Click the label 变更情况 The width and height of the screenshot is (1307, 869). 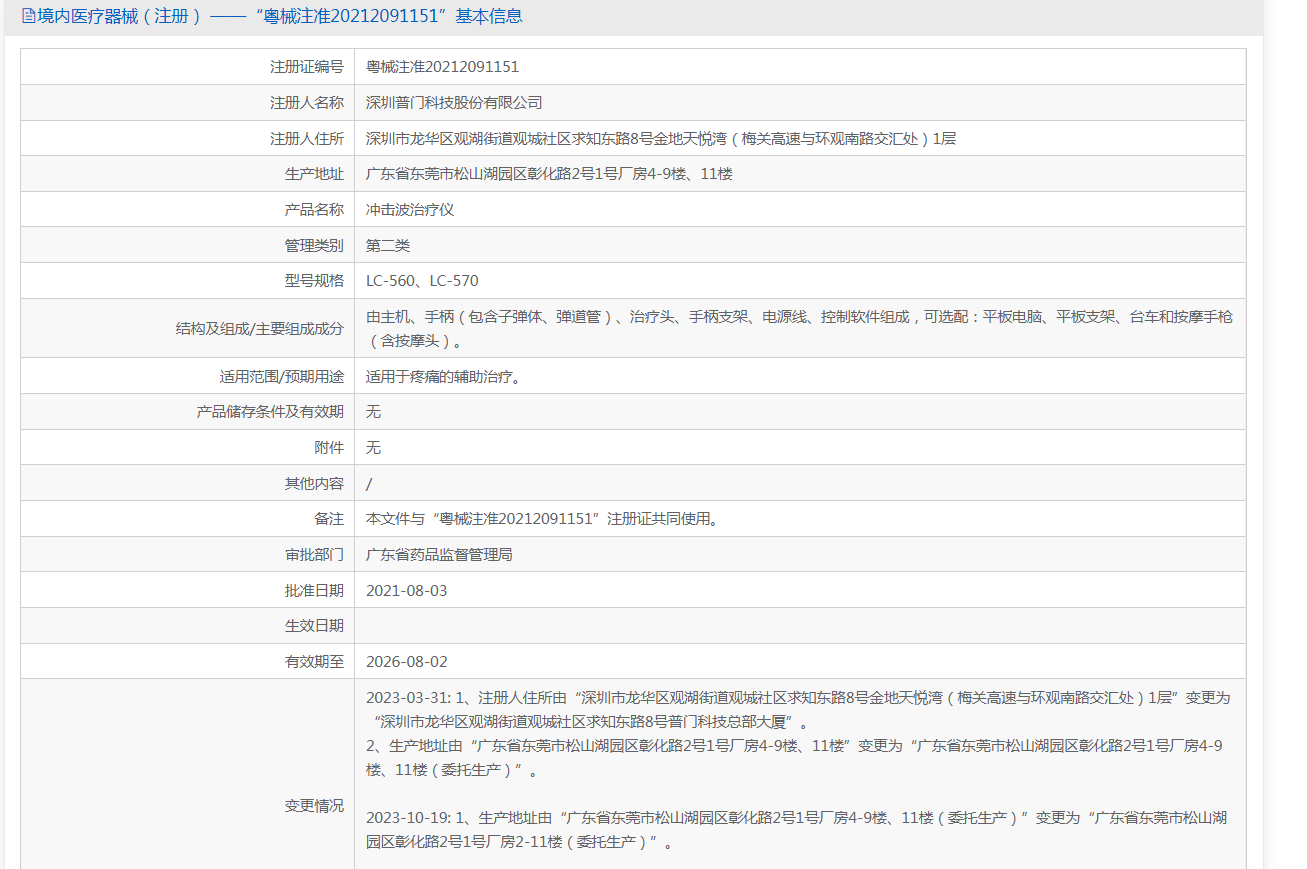(314, 806)
